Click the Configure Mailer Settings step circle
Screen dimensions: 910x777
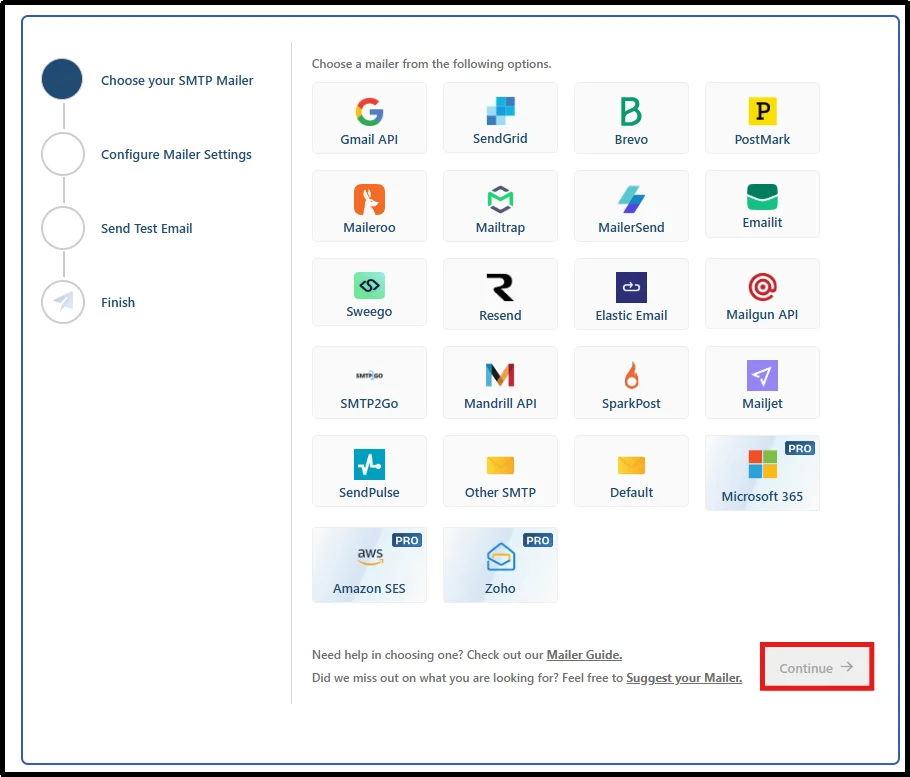[x=63, y=154]
